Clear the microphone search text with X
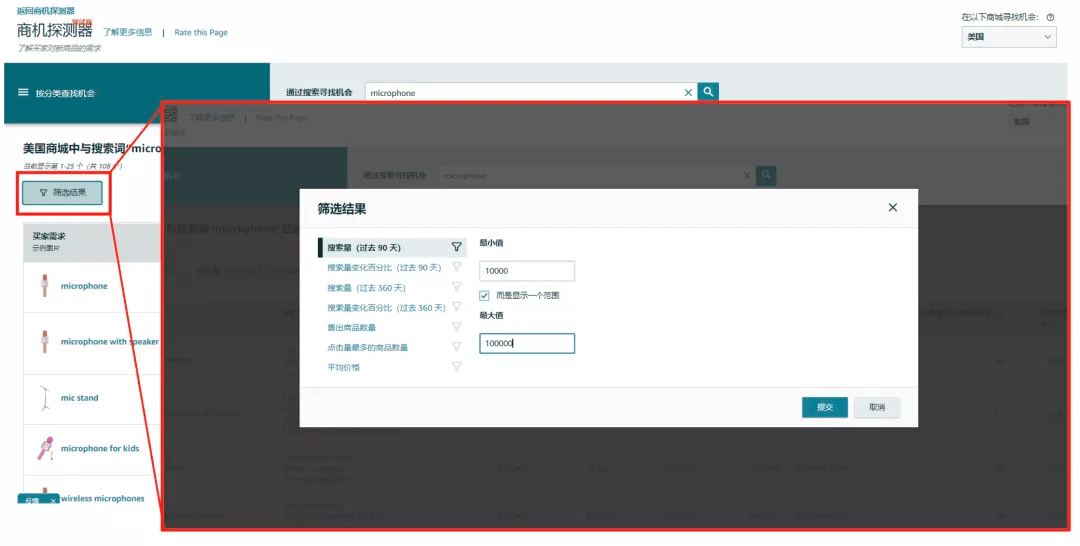Viewport: 1080px width, 546px height. tap(688, 92)
